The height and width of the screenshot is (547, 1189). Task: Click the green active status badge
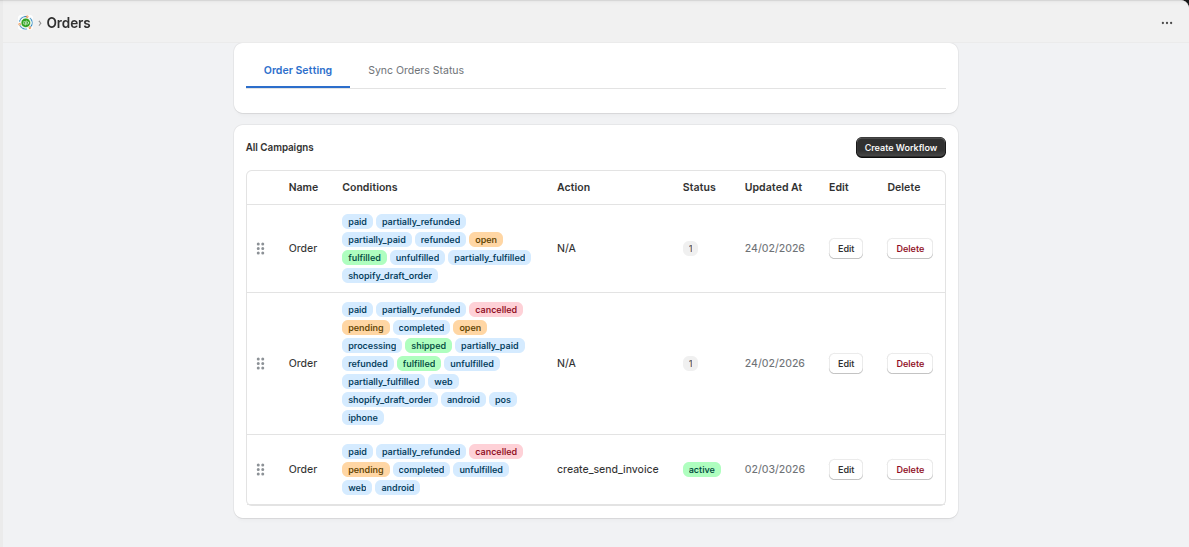(701, 470)
